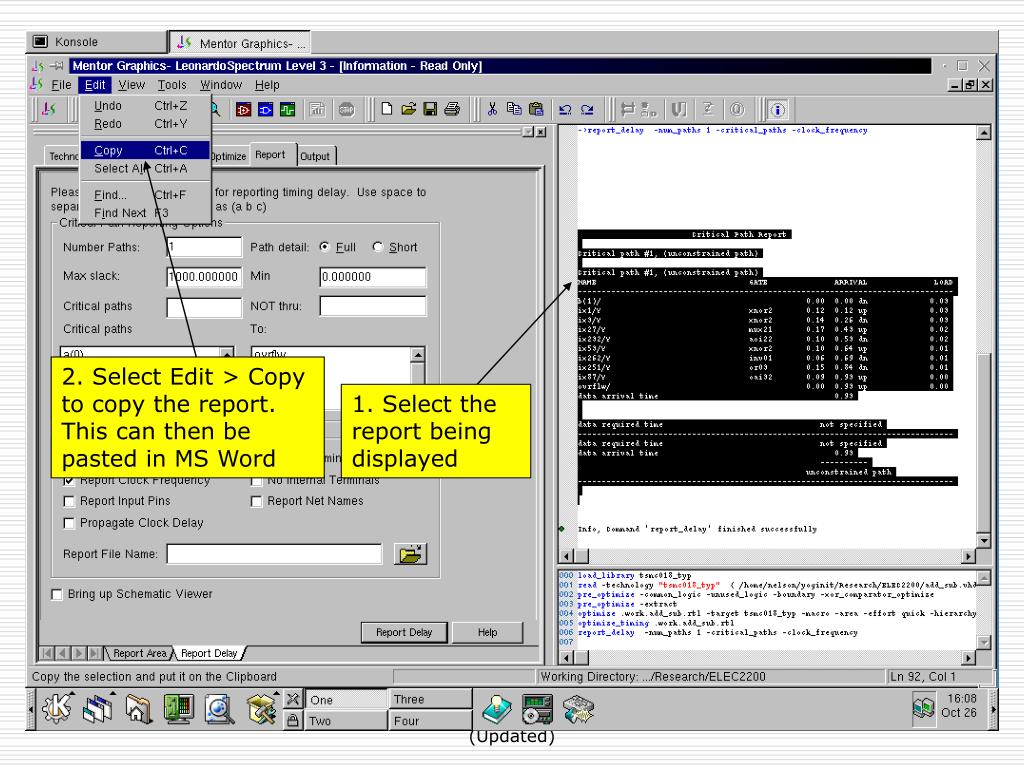
Task: Click the Paste clipboard toolbar icon
Action: click(x=536, y=109)
